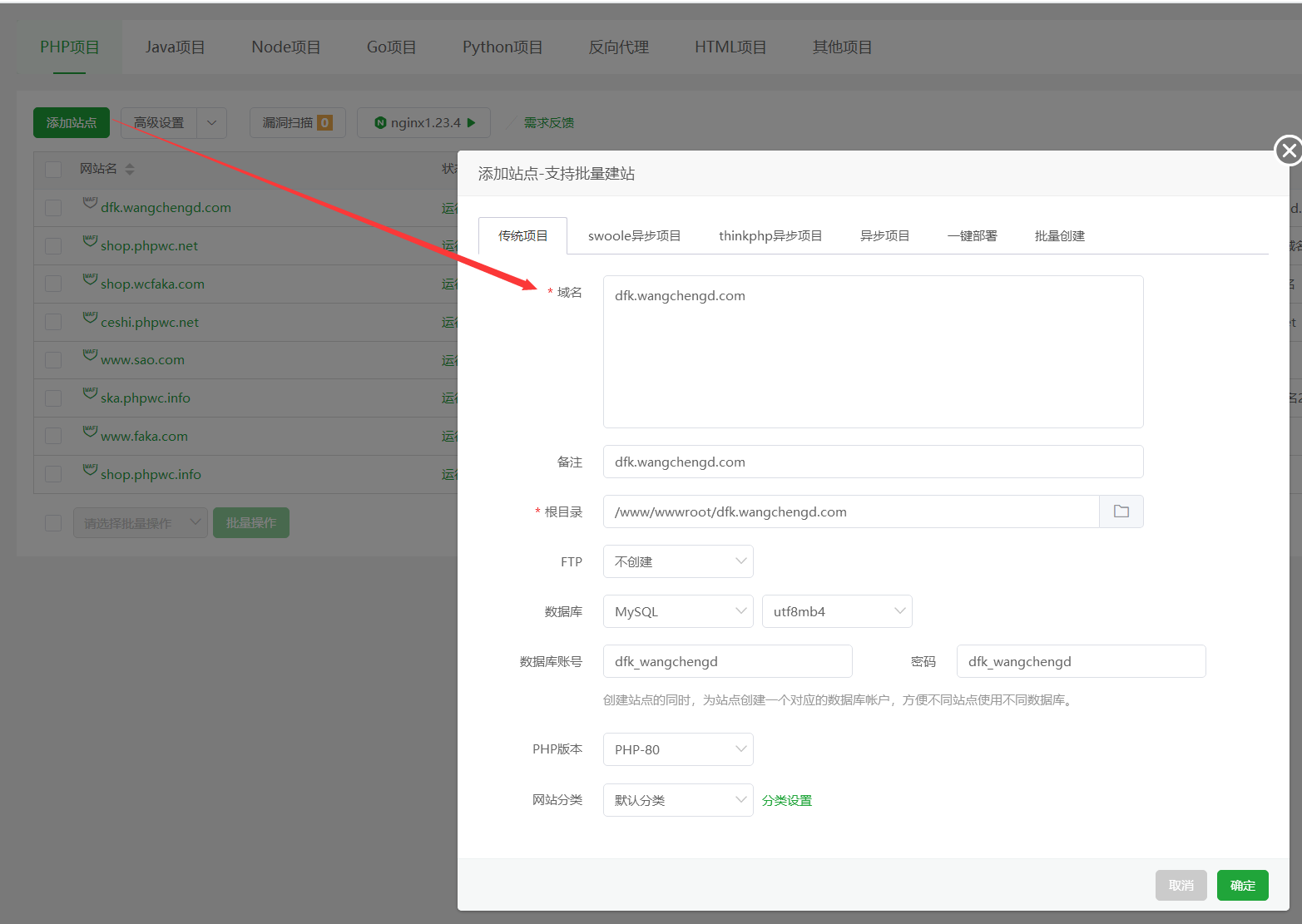This screenshot has height=924, width=1302.
Task: Open the PHP-80 version dropdown
Action: coord(678,749)
